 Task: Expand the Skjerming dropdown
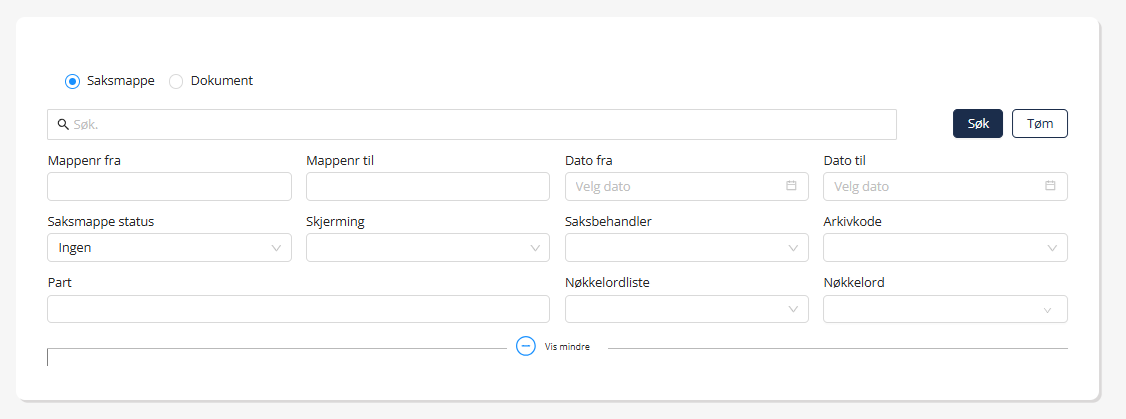(x=427, y=248)
